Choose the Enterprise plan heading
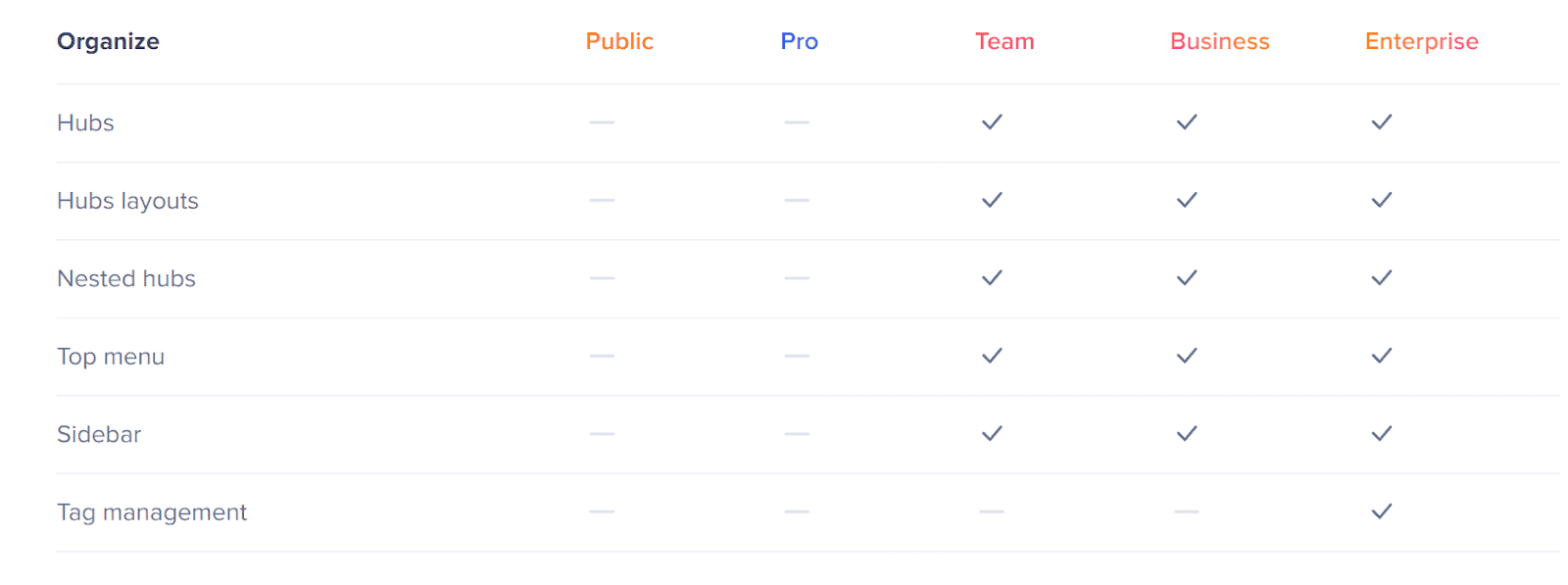The image size is (1568, 585). (1421, 41)
